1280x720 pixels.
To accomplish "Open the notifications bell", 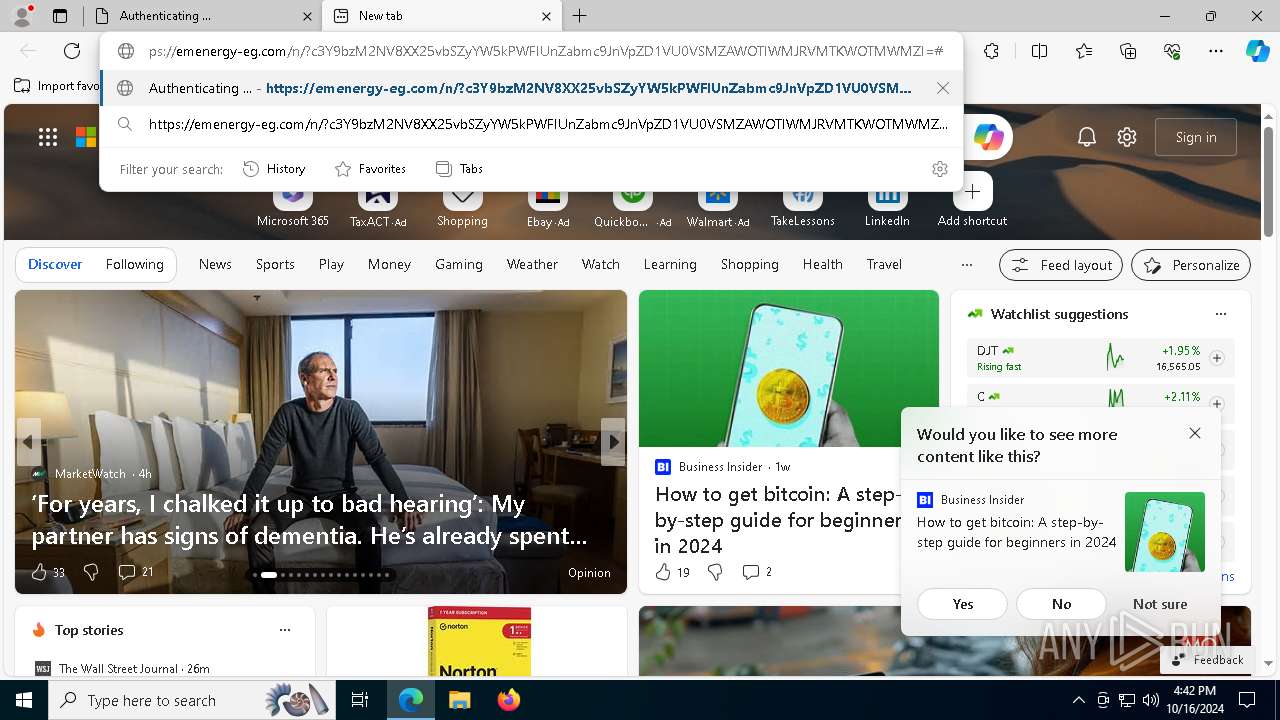I will (1087, 137).
